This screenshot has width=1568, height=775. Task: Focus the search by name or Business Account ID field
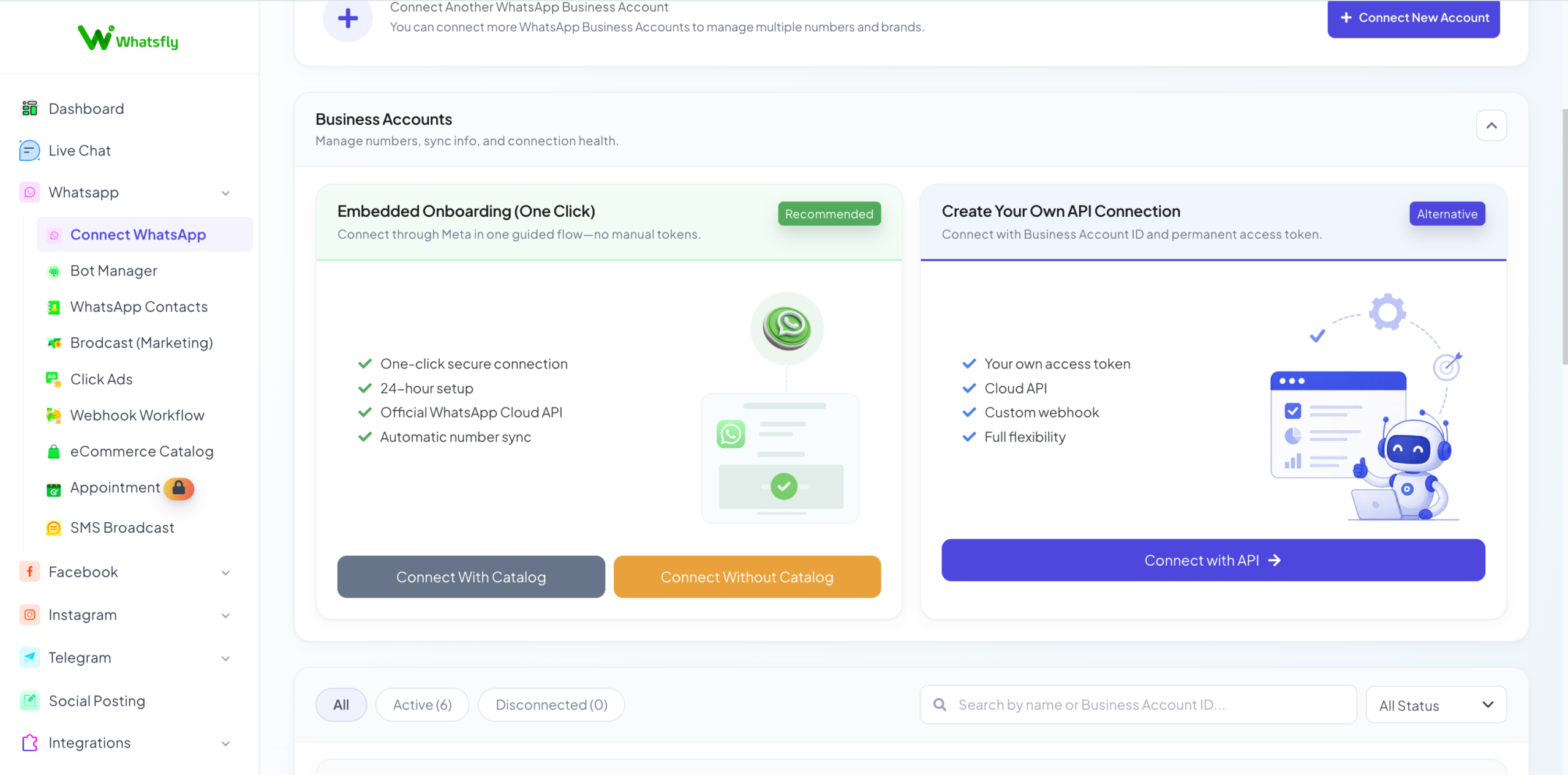tap(1139, 705)
